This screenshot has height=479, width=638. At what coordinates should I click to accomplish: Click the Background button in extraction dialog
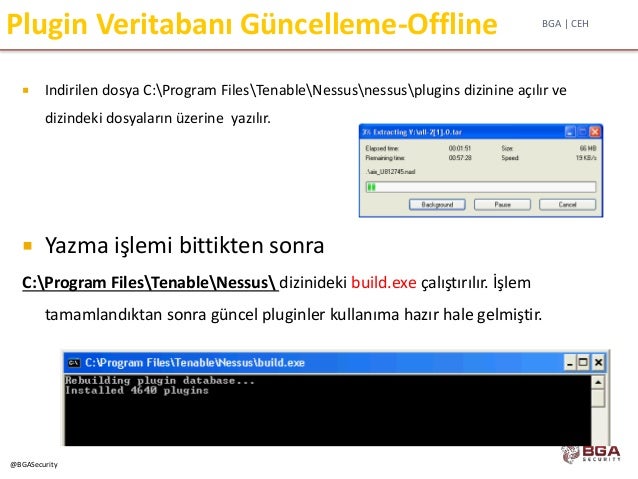(437, 204)
